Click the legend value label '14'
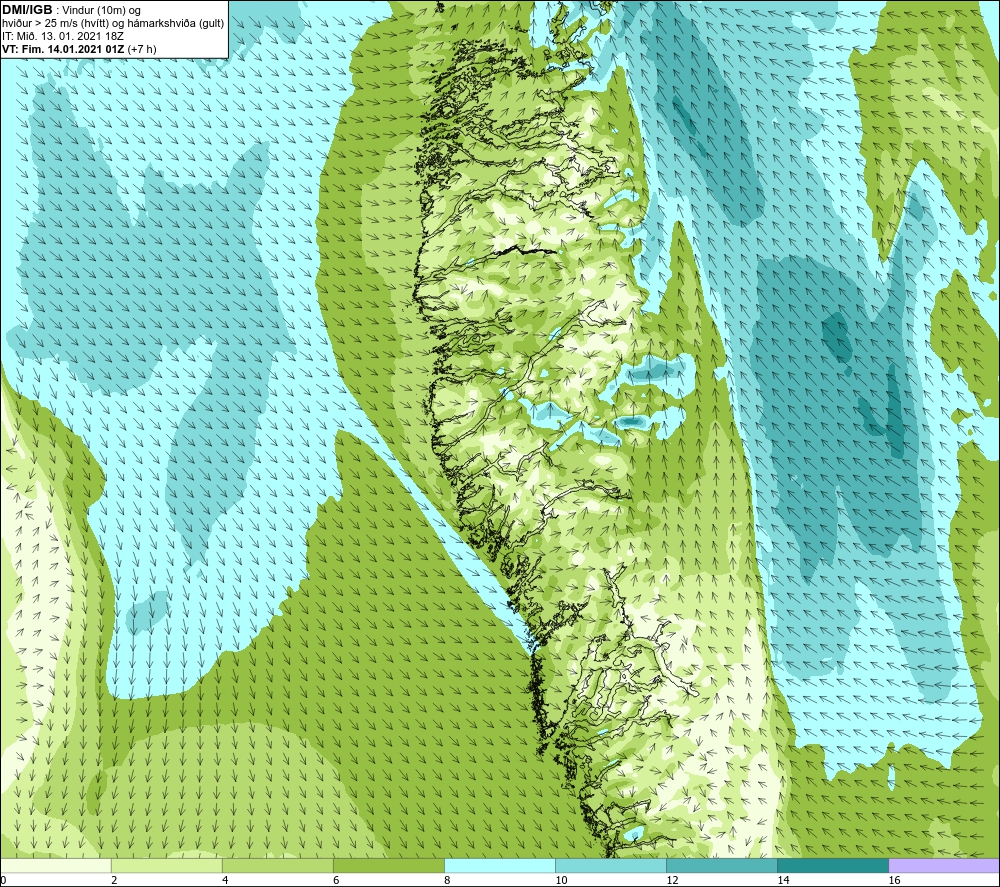The image size is (1000, 887). click(783, 881)
